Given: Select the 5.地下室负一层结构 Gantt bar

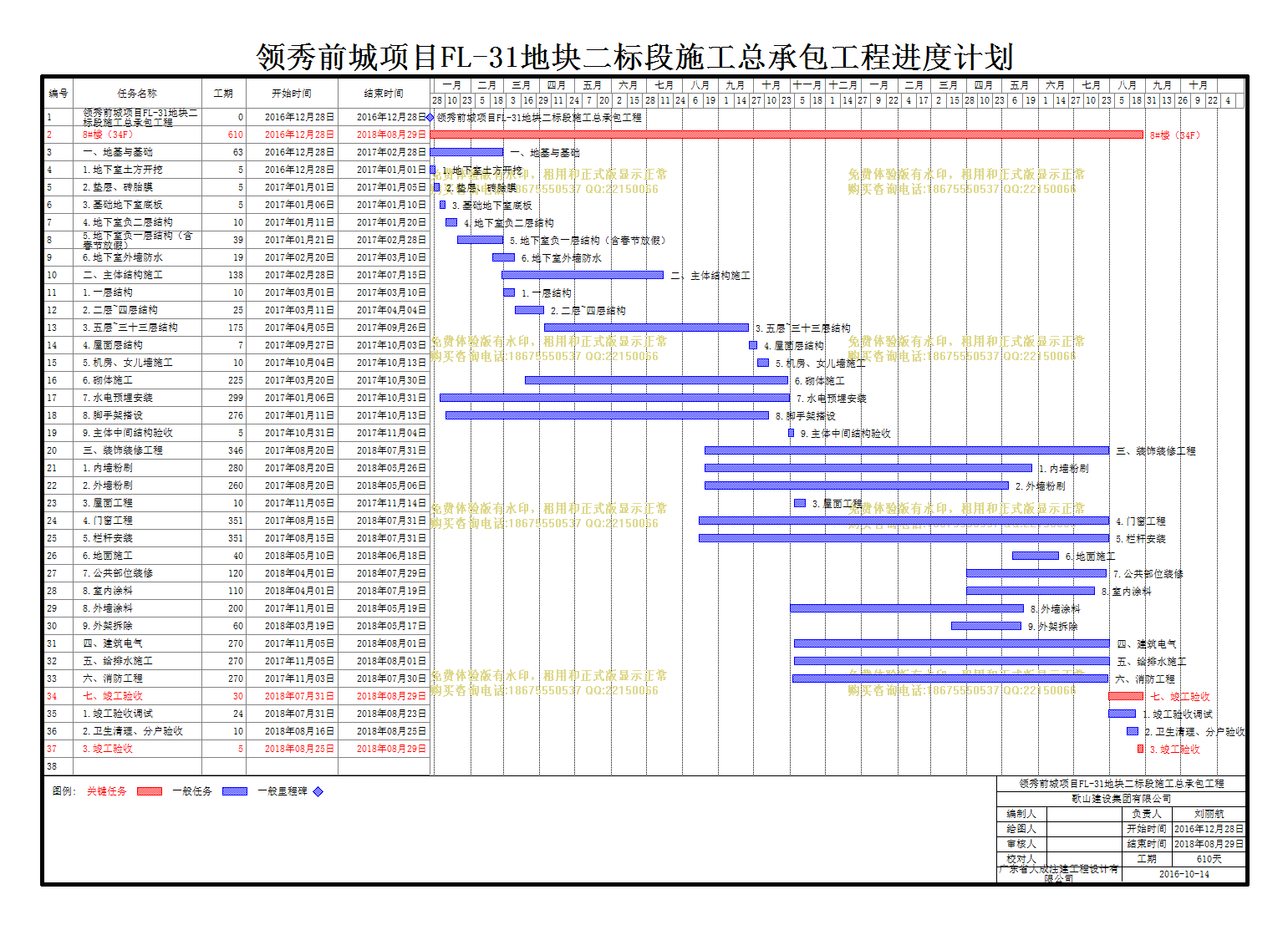Looking at the screenshot, I should [480, 240].
